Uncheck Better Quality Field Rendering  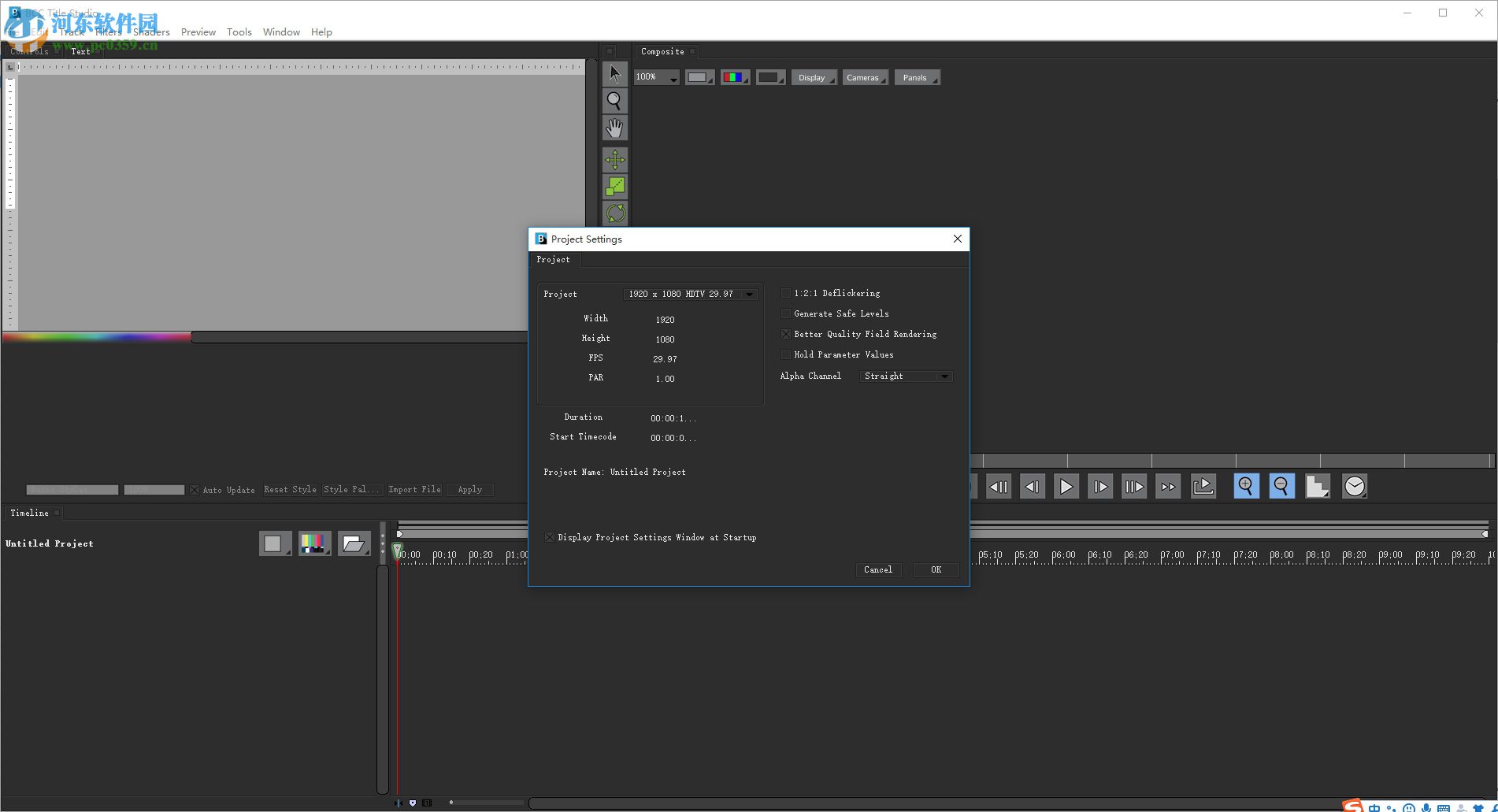pos(785,334)
